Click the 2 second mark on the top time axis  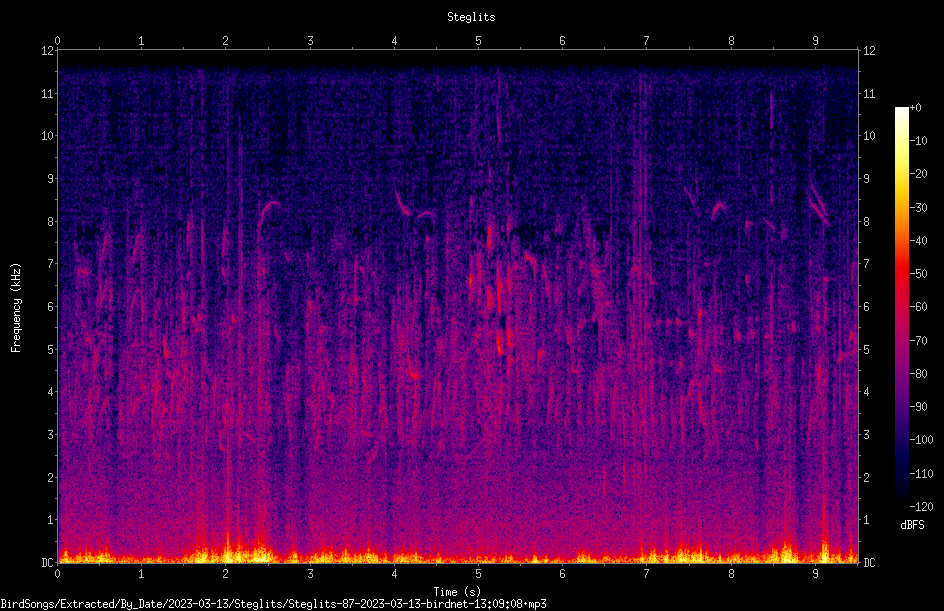226,41
